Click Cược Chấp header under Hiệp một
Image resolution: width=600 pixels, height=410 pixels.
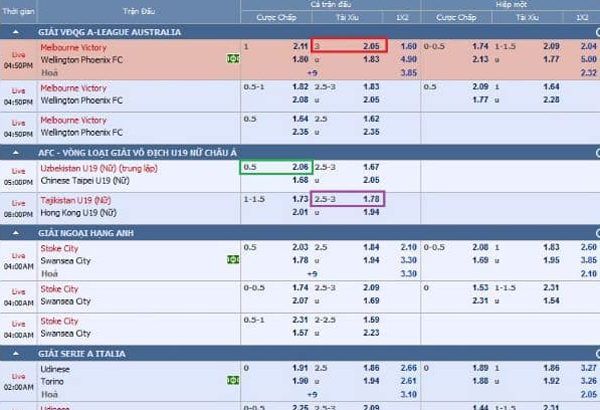click(x=456, y=17)
